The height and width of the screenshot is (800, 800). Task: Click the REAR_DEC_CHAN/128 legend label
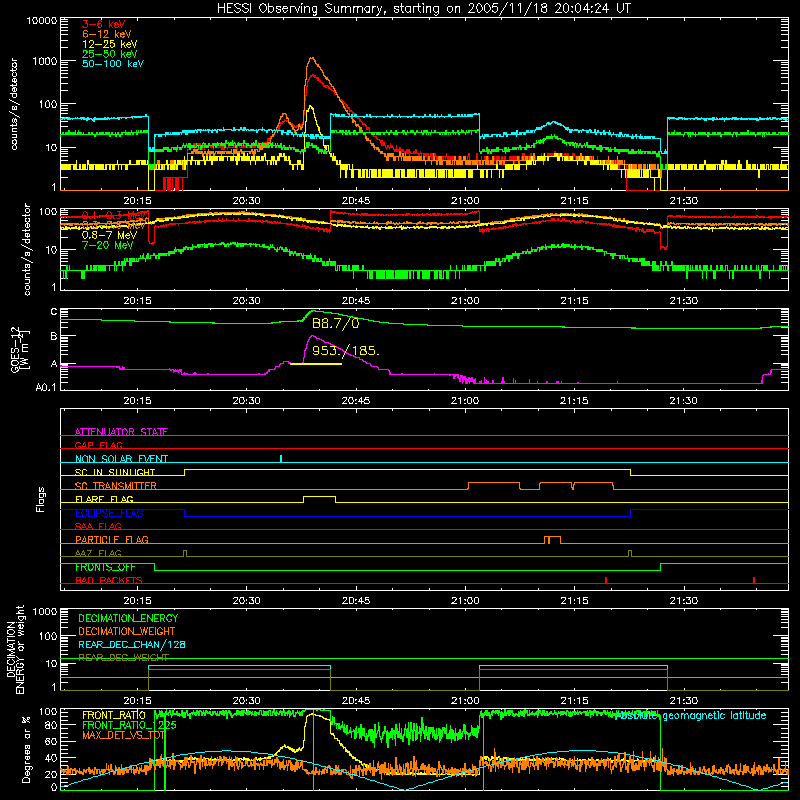[132, 644]
